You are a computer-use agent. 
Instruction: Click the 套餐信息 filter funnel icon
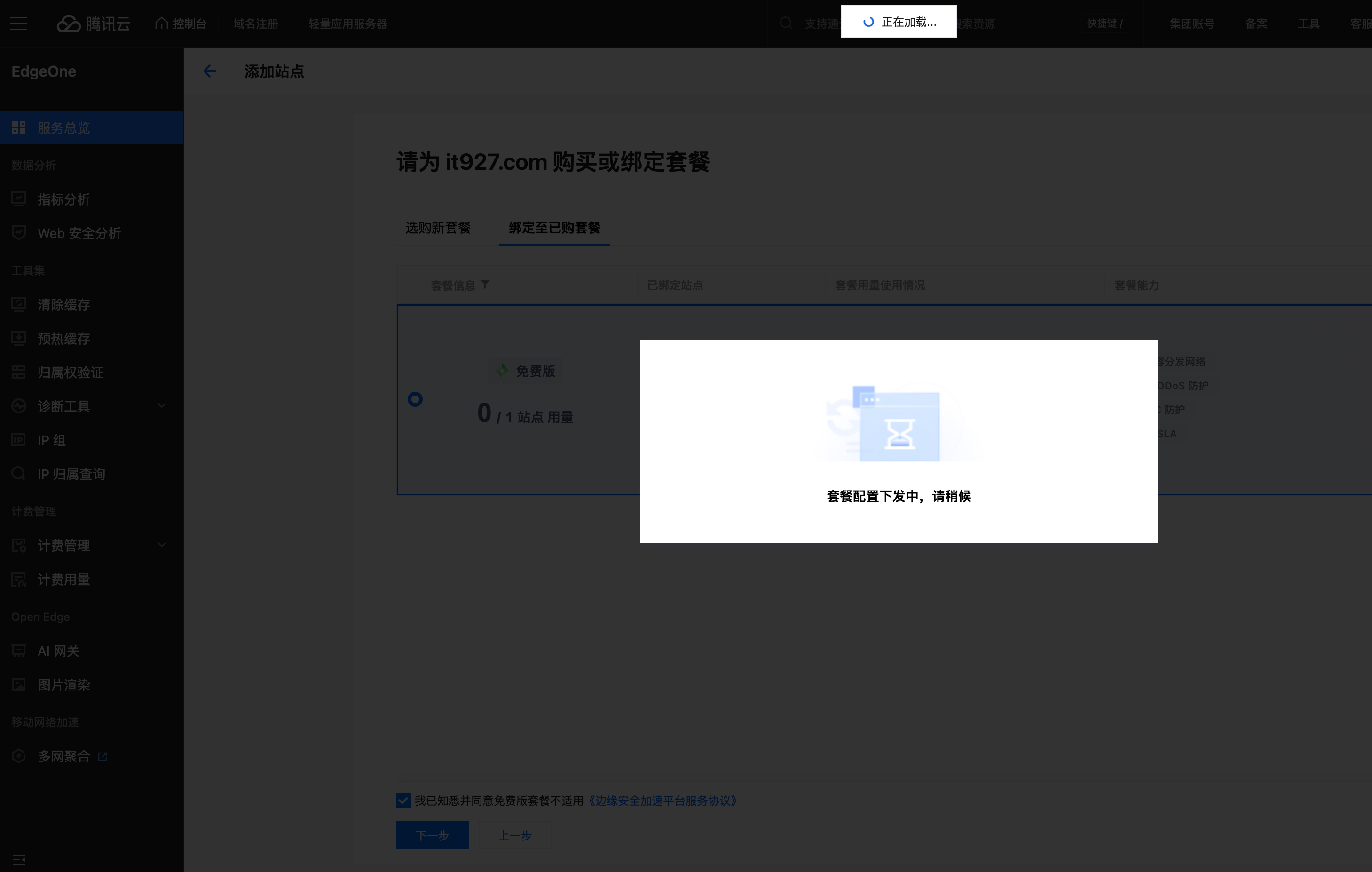(485, 285)
